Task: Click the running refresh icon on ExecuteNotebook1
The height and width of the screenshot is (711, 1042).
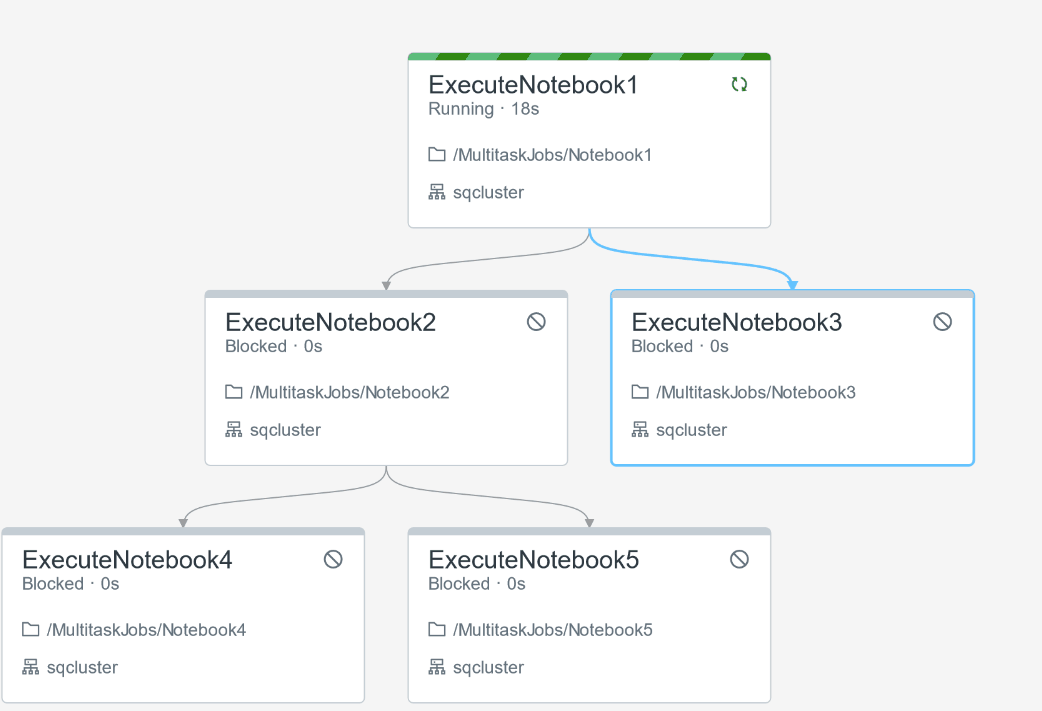Action: point(739,84)
